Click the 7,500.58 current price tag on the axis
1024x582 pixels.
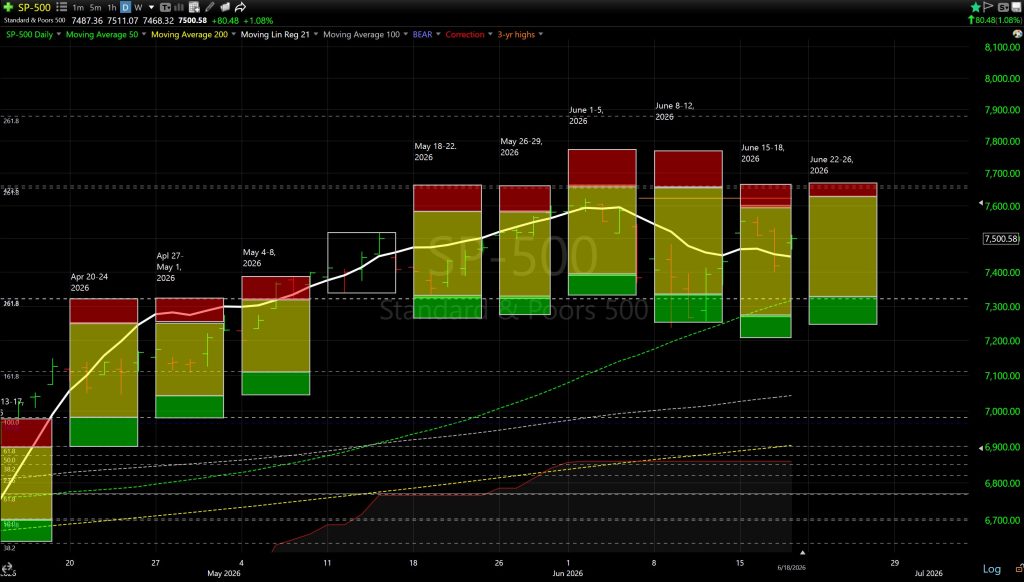tap(1000, 239)
